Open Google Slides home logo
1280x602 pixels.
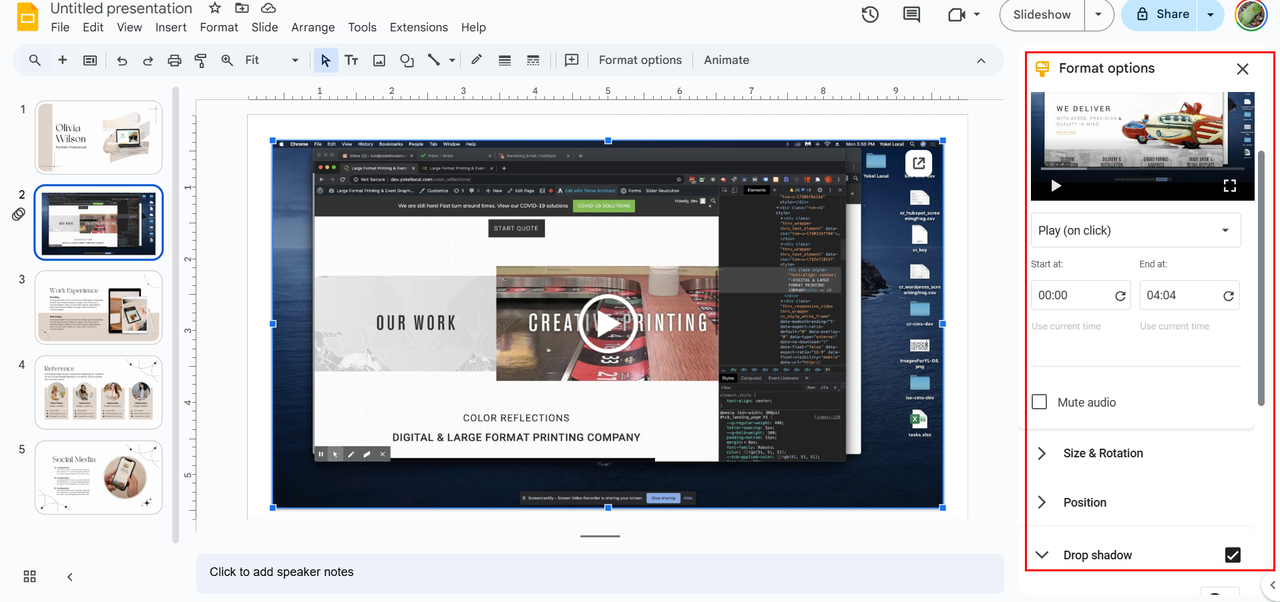click(x=27, y=17)
